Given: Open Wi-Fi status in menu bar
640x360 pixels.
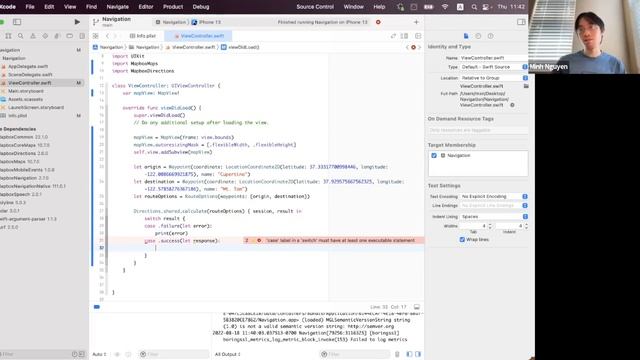Looking at the screenshot, I should pos(445,7).
